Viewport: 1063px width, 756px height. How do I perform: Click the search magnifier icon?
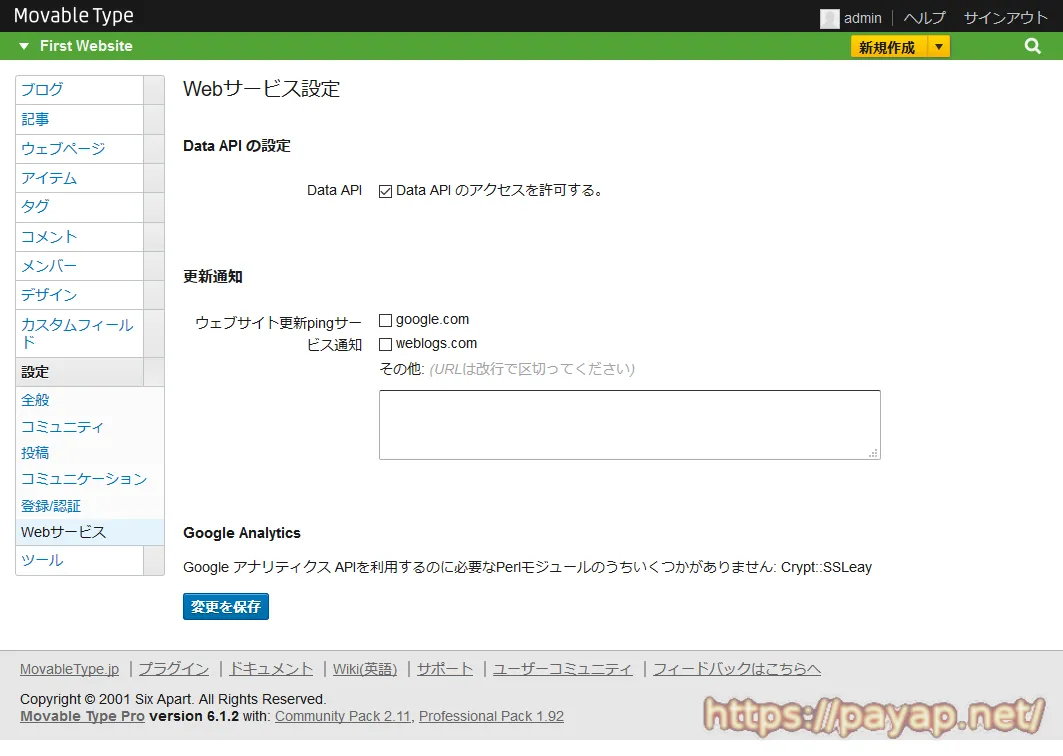tap(1033, 46)
